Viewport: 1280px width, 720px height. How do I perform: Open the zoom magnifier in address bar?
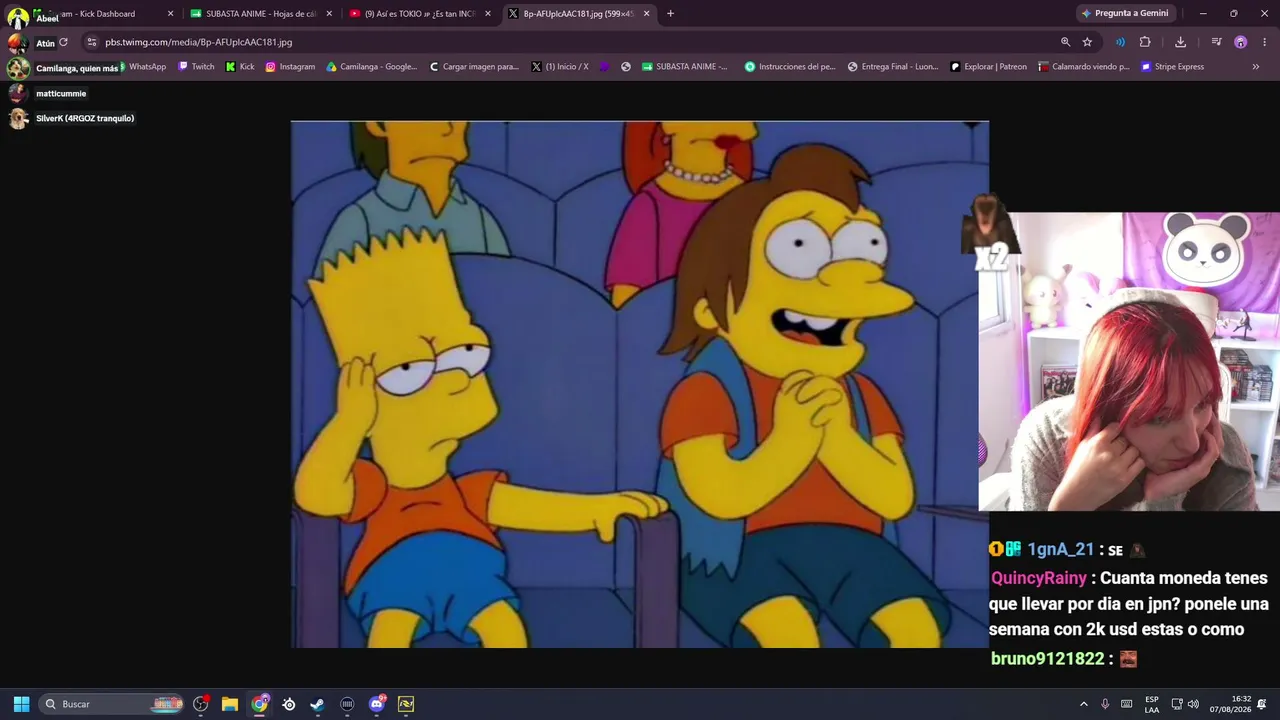[x=1065, y=42]
